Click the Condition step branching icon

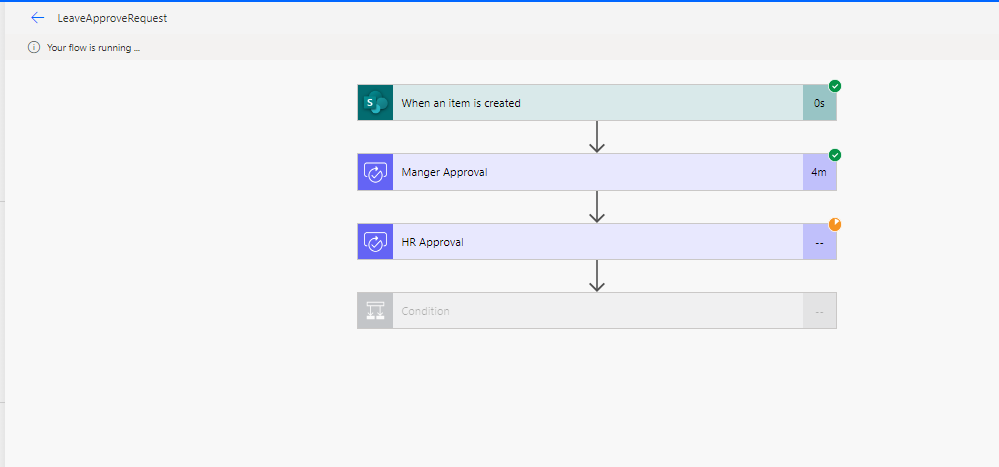point(375,311)
